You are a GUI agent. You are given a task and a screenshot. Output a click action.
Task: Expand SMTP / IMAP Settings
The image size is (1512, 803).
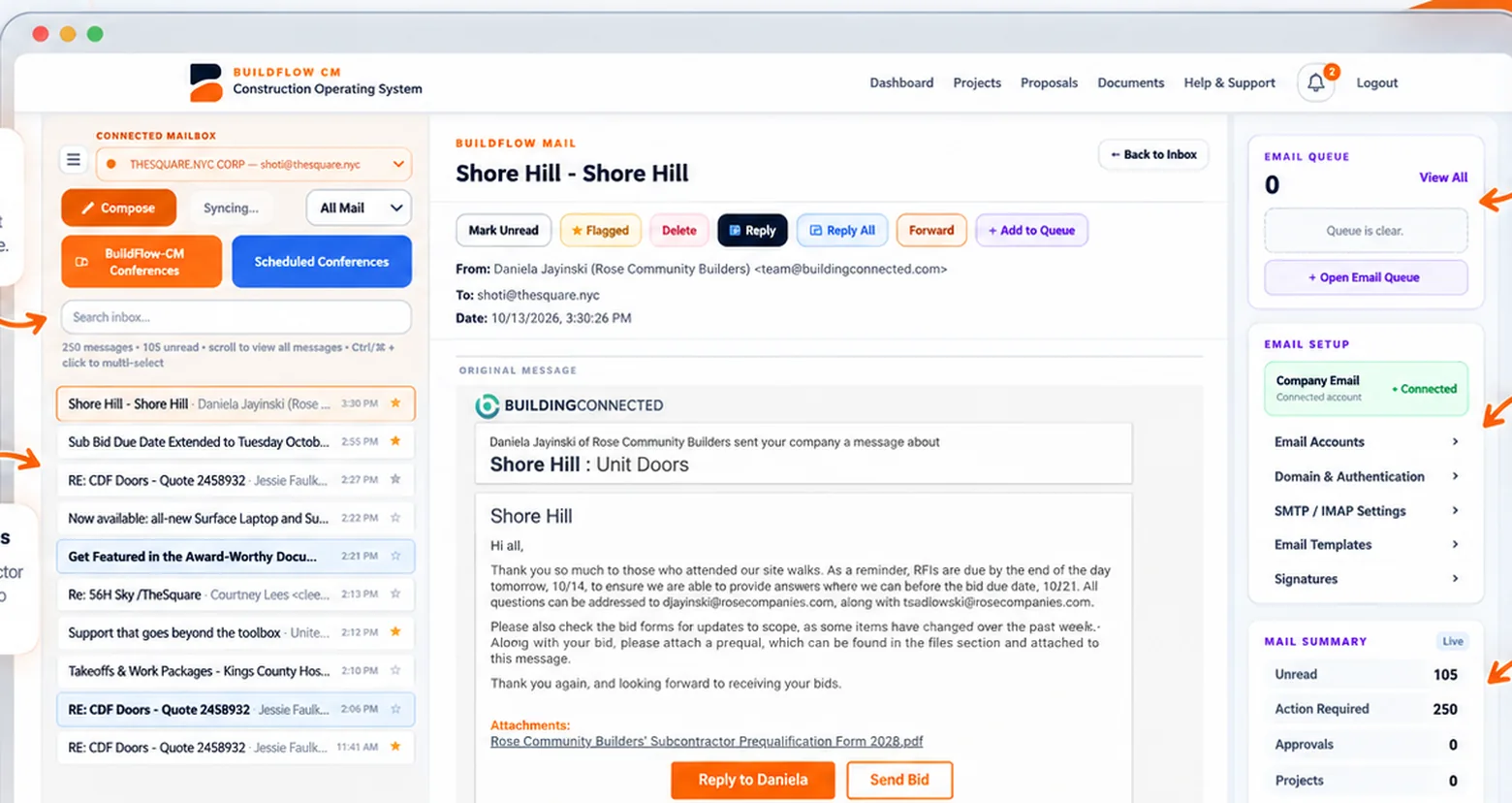point(1365,510)
